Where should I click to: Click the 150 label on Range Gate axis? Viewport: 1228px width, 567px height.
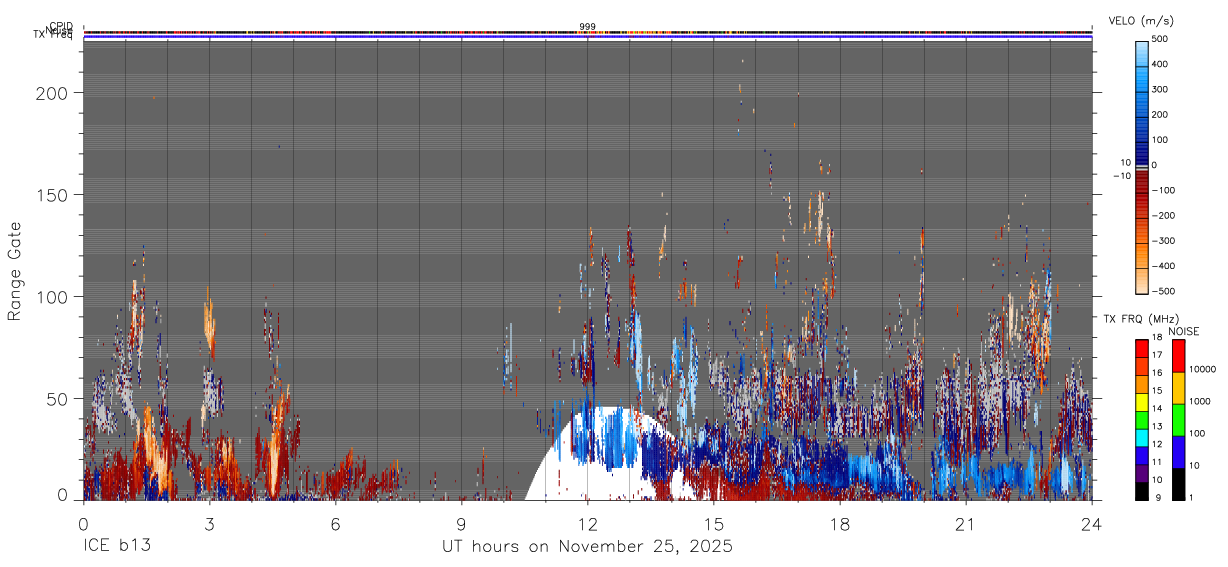pos(54,194)
